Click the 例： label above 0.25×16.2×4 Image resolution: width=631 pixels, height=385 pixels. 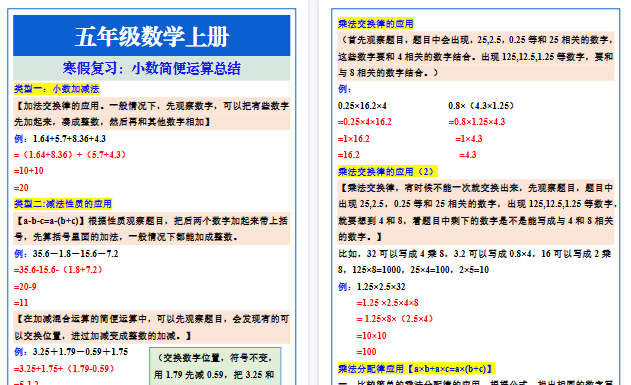click(x=345, y=89)
